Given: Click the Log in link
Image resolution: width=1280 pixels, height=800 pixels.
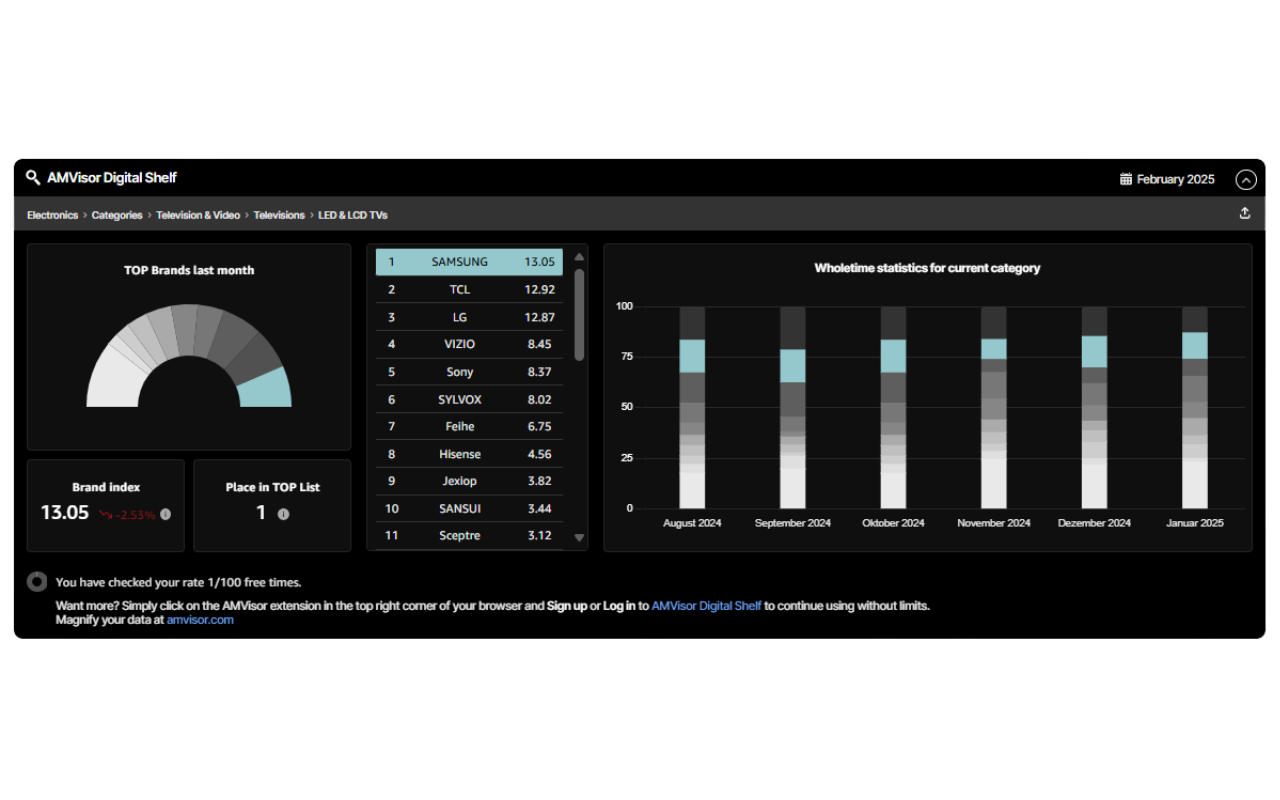Looking at the screenshot, I should [x=619, y=606].
